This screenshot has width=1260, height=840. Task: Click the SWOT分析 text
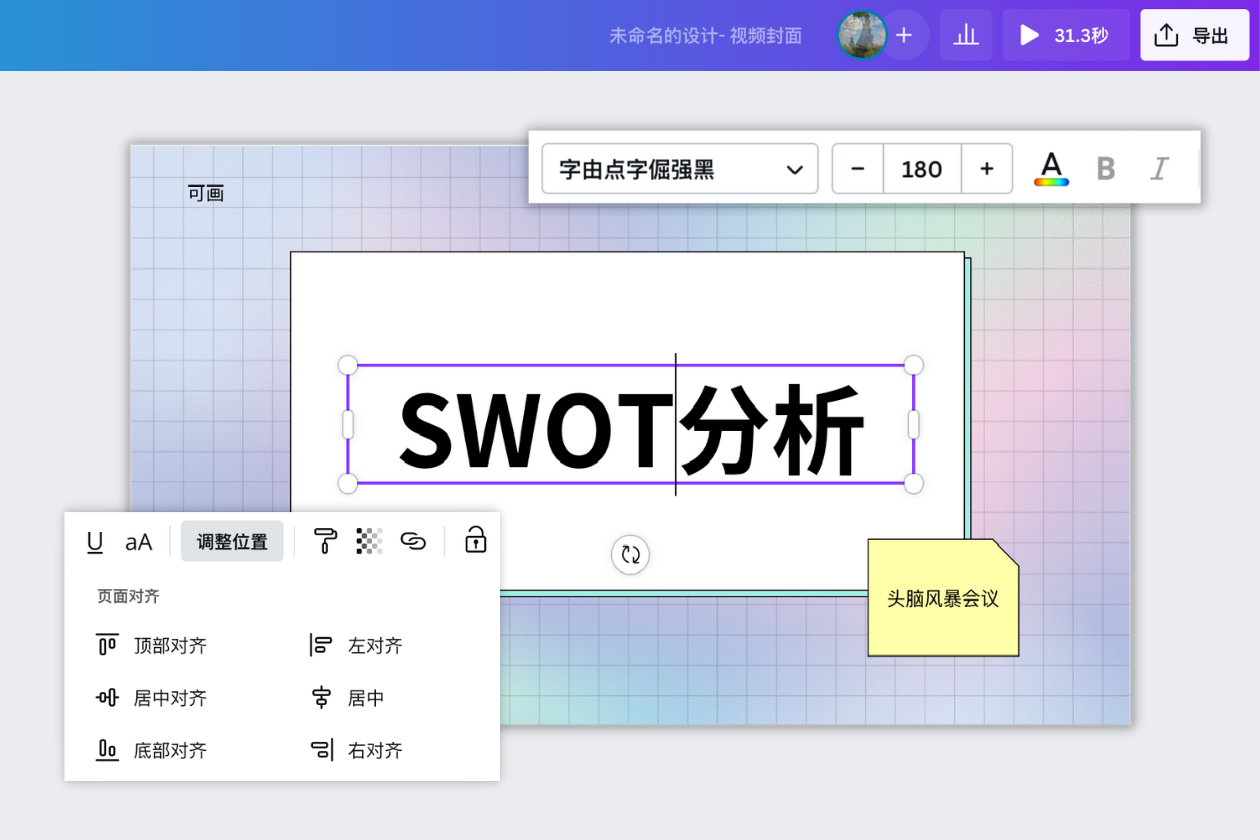631,431
